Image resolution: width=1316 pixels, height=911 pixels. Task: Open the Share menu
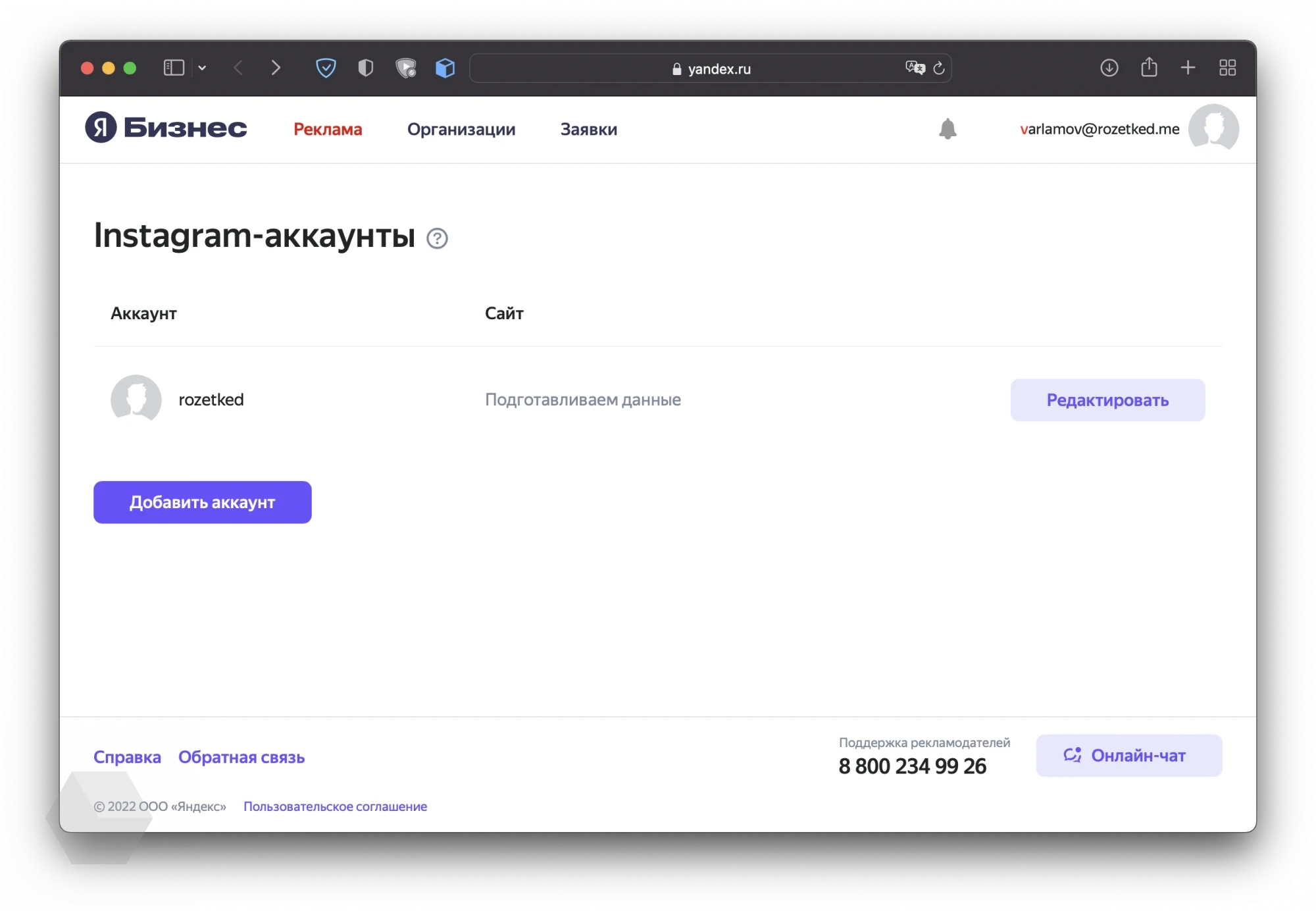click(x=1149, y=67)
